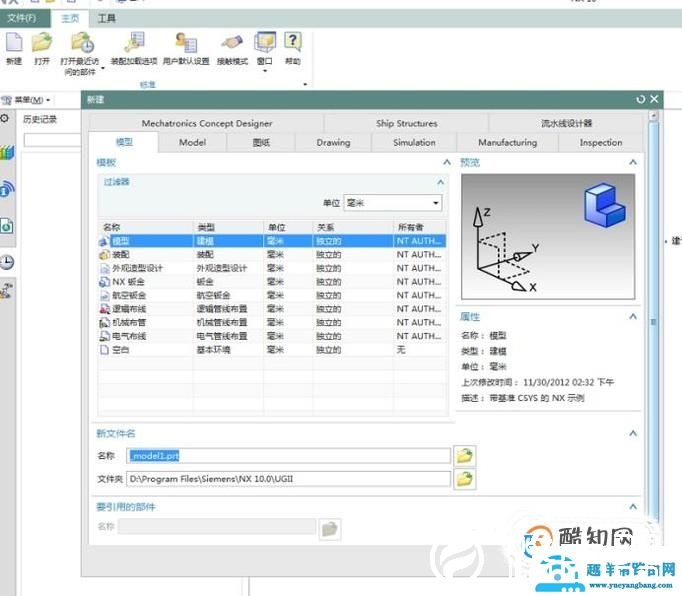682x596 pixels.
Task: Expand the recent parts dropdown arrow
Action: pos(103,68)
